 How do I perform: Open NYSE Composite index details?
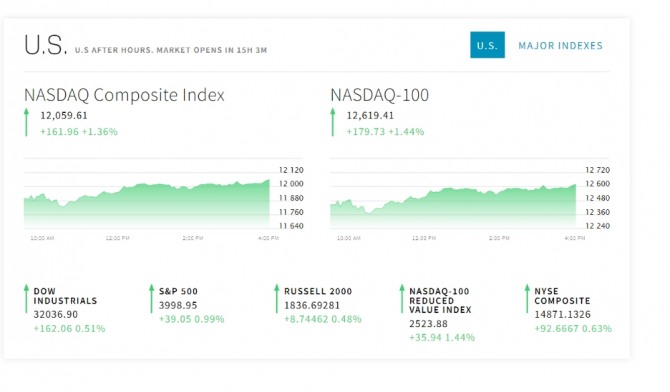click(562, 296)
